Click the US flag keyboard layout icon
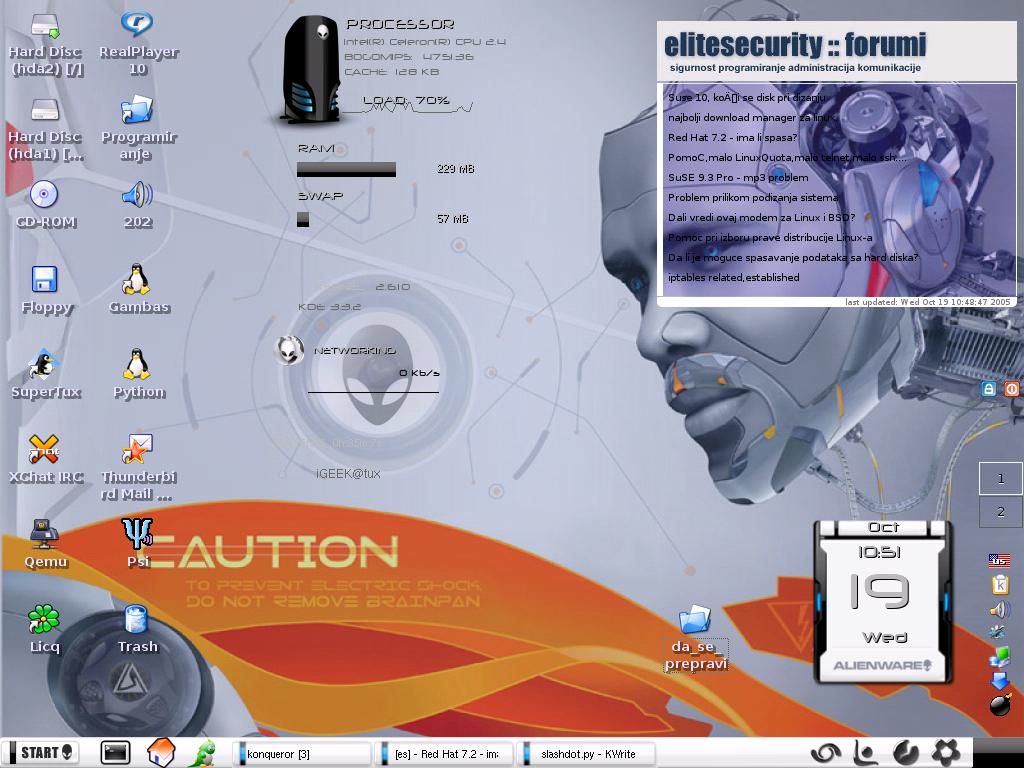Viewport: 1024px width, 768px height. [x=999, y=560]
